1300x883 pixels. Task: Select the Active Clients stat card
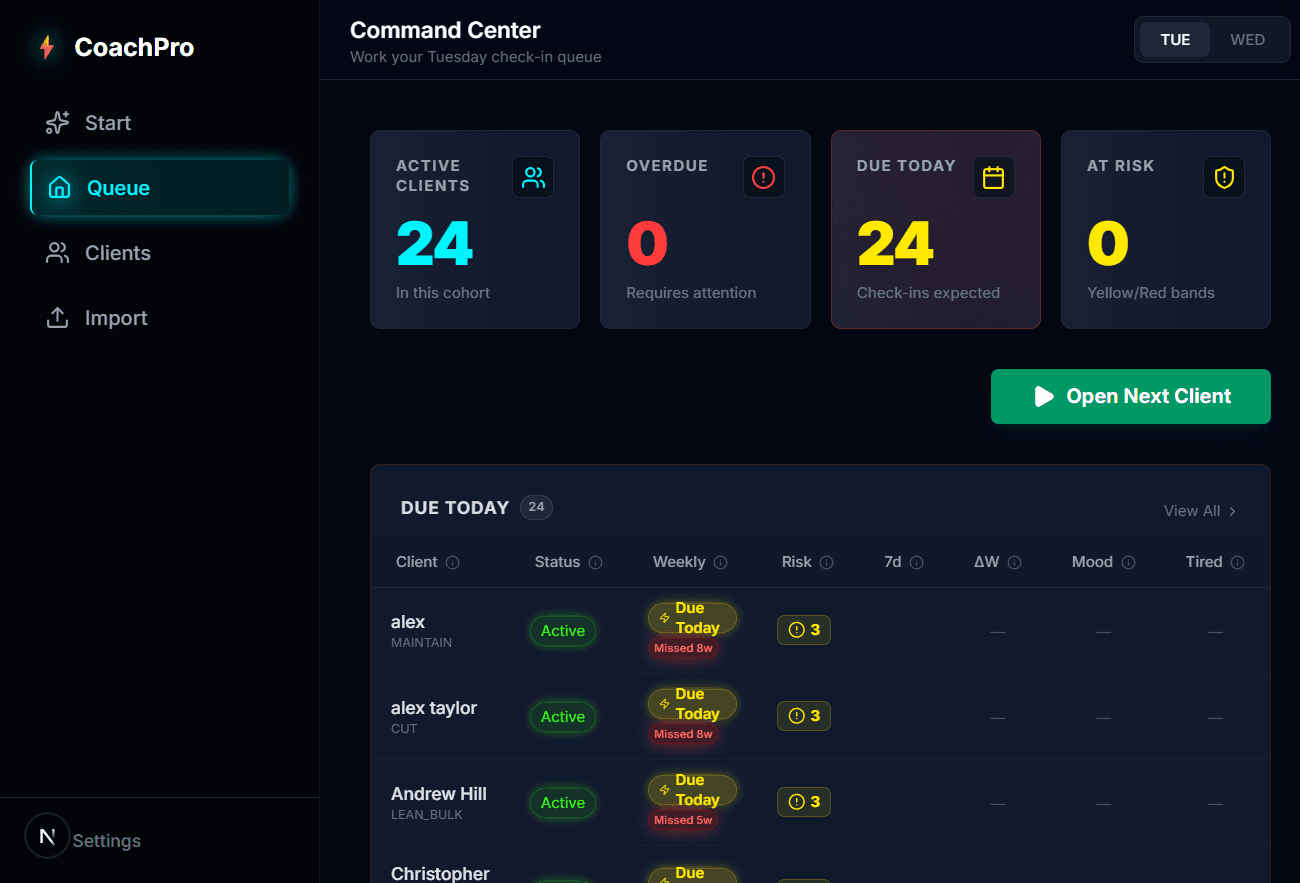tap(475, 229)
